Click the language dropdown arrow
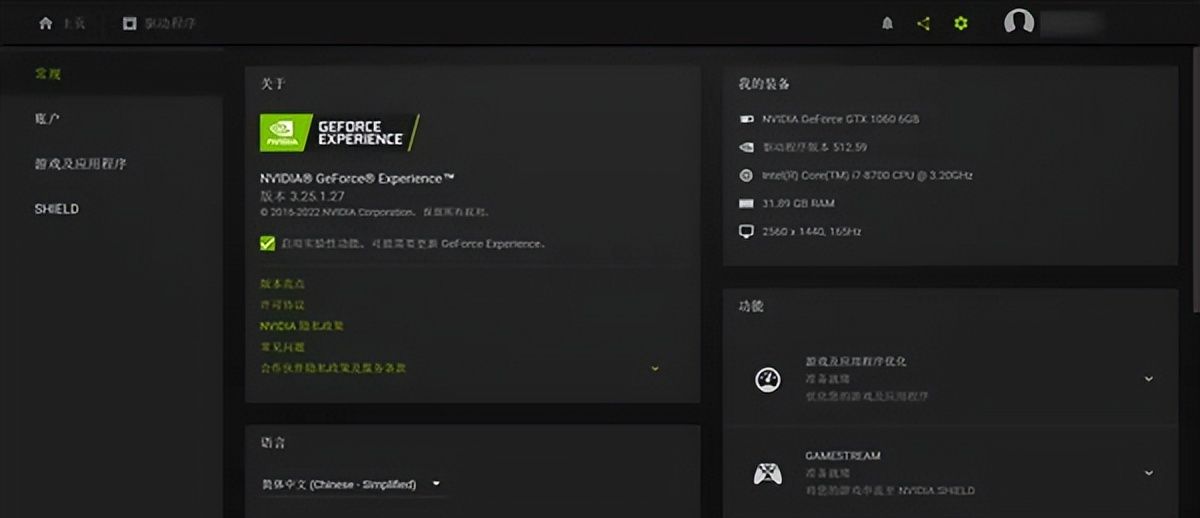 click(x=436, y=484)
